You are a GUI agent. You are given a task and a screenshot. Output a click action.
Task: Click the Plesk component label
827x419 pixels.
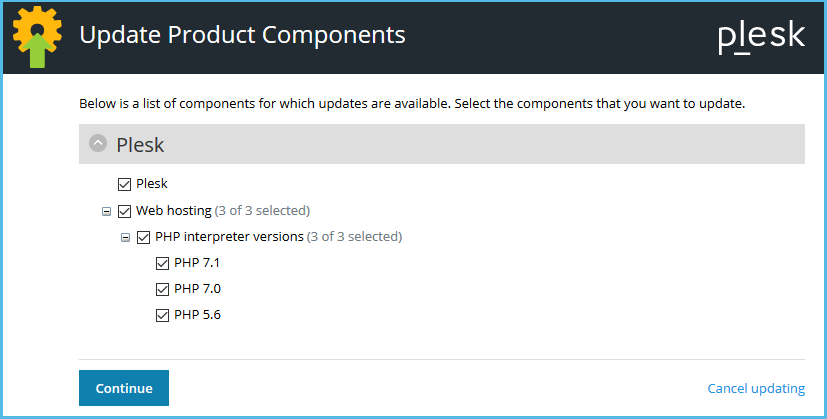click(152, 183)
